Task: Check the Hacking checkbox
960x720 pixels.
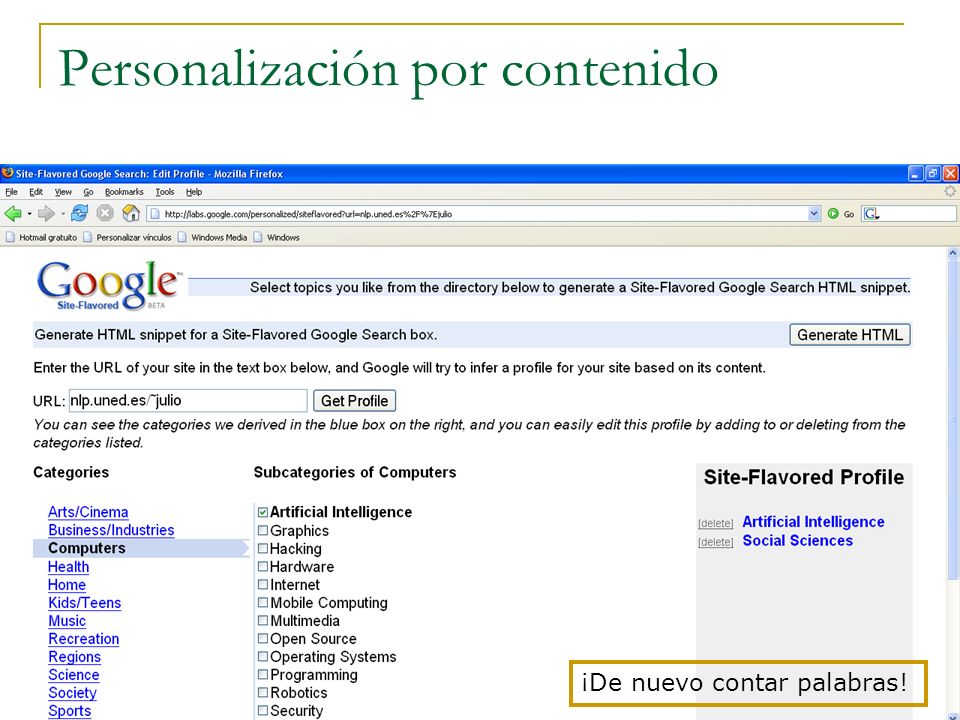Action: tap(263, 548)
